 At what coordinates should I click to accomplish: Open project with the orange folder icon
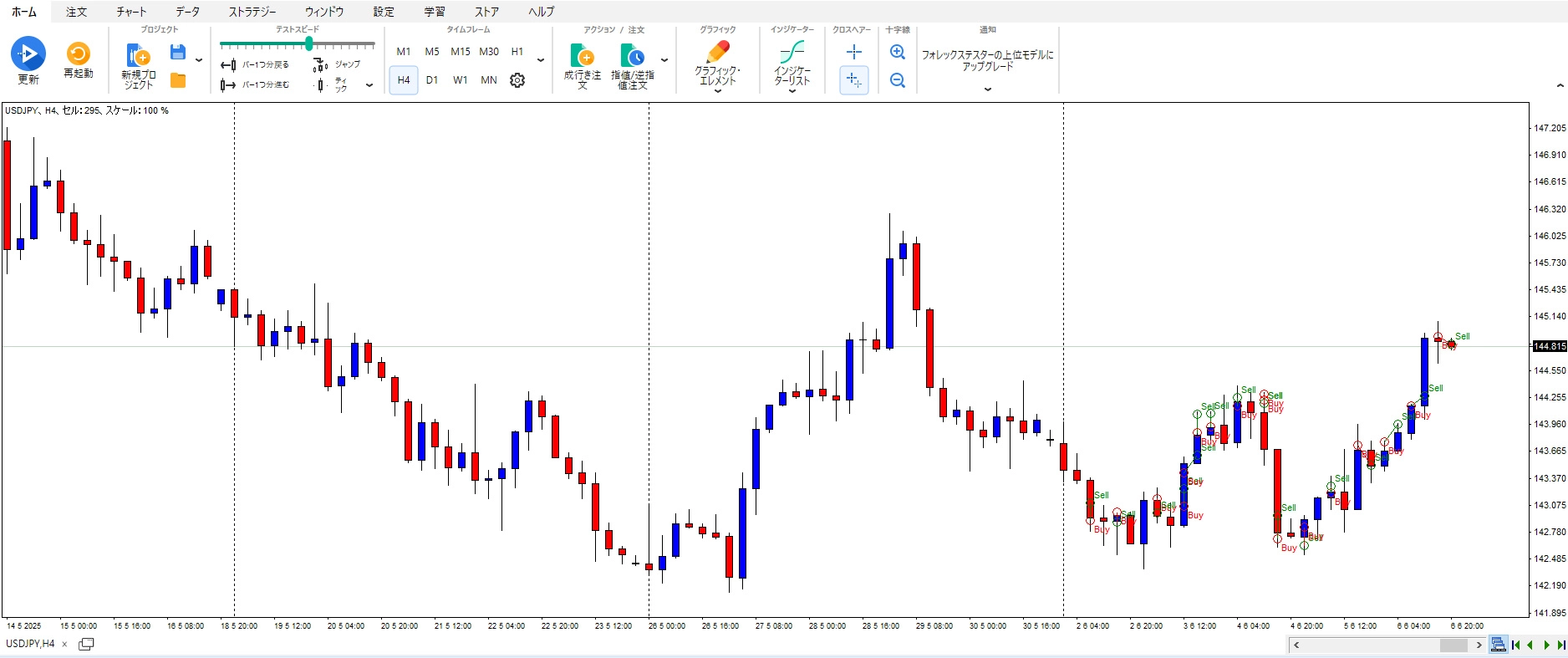click(x=178, y=80)
